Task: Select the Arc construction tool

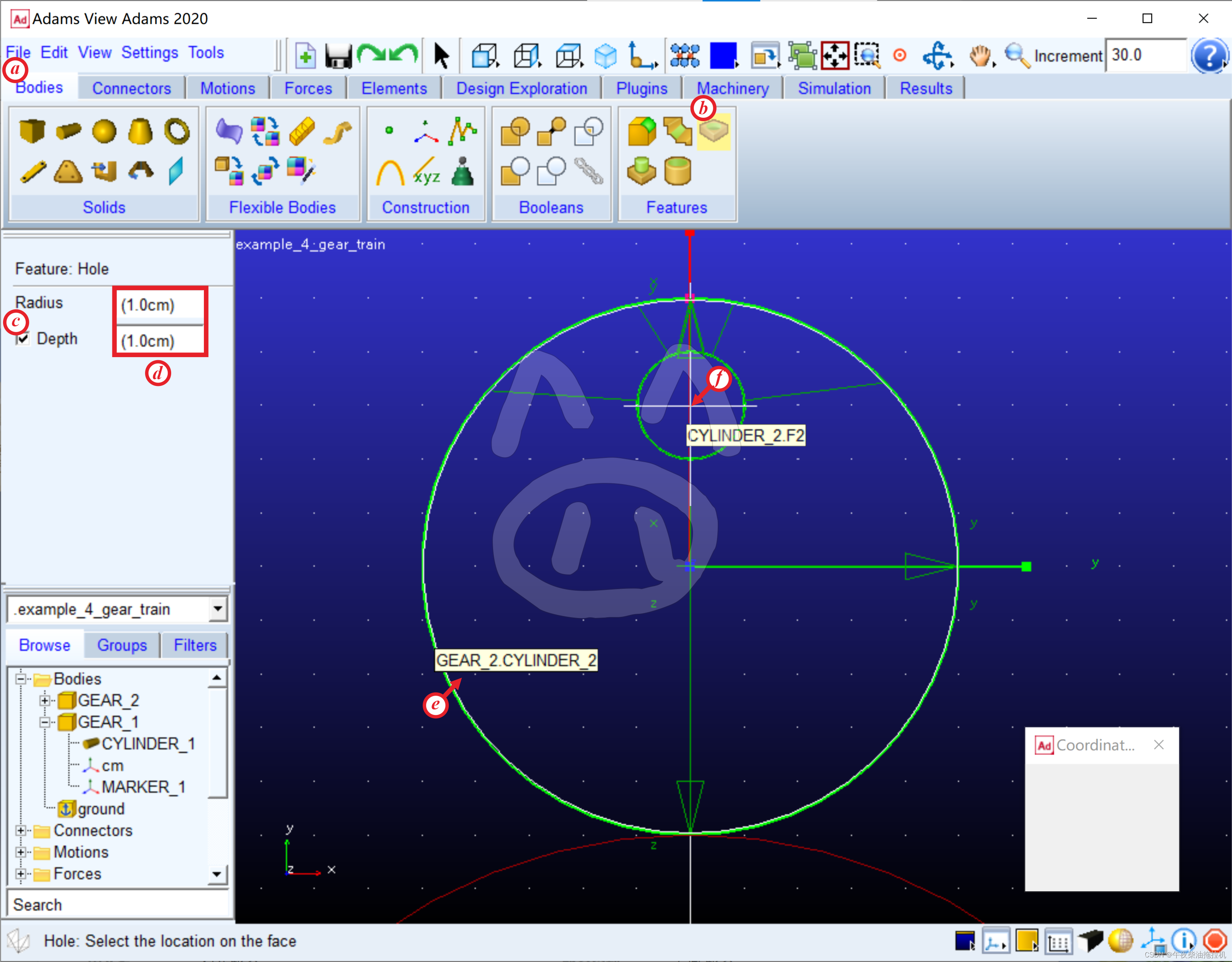Action: tap(390, 172)
